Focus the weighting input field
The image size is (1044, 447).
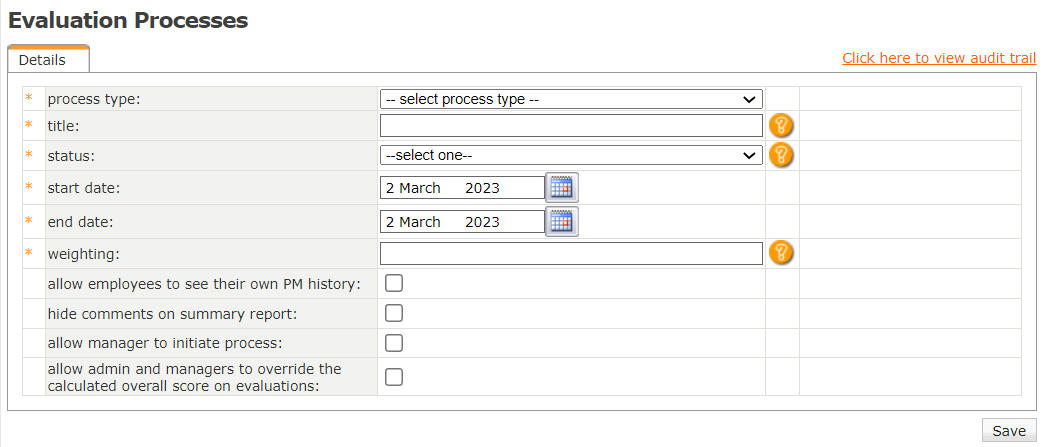[x=570, y=253]
